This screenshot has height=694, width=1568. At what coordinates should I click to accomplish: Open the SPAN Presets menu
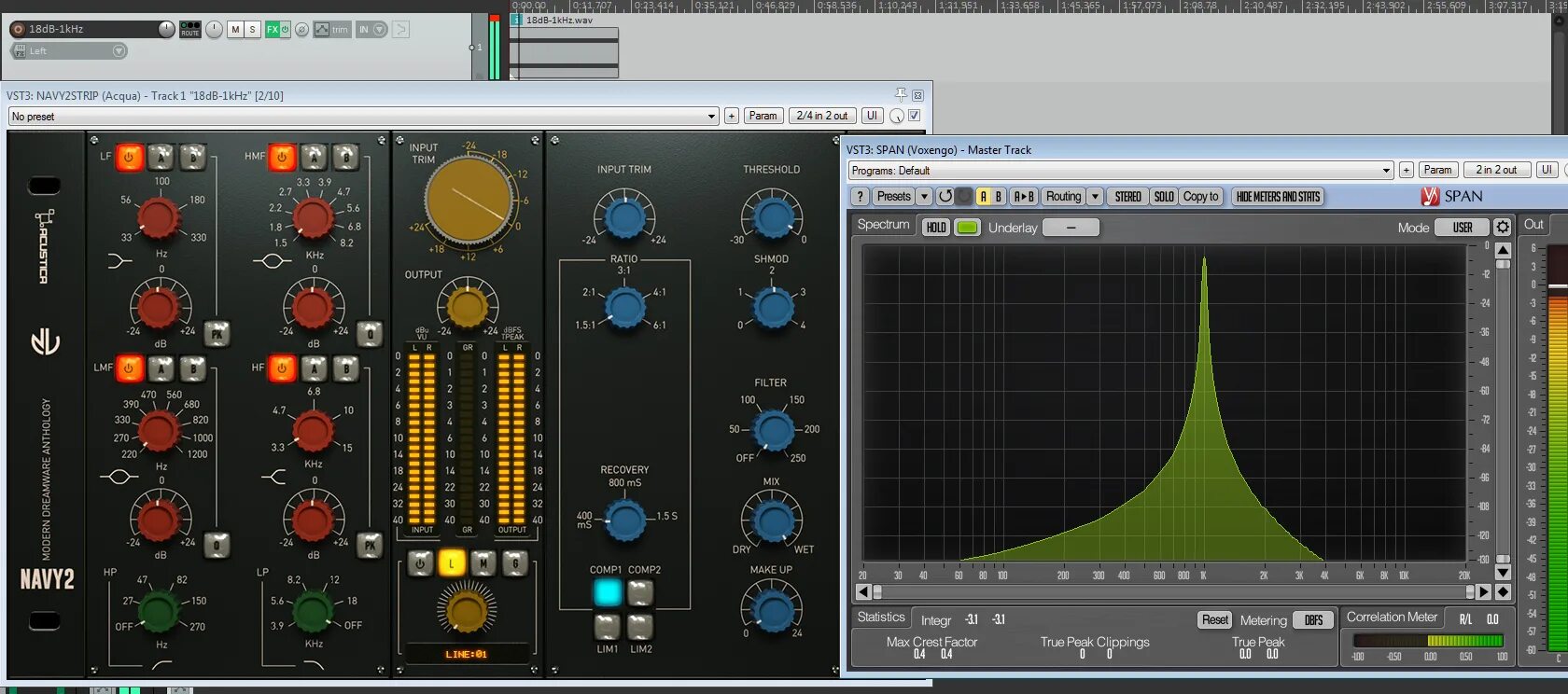[893, 197]
